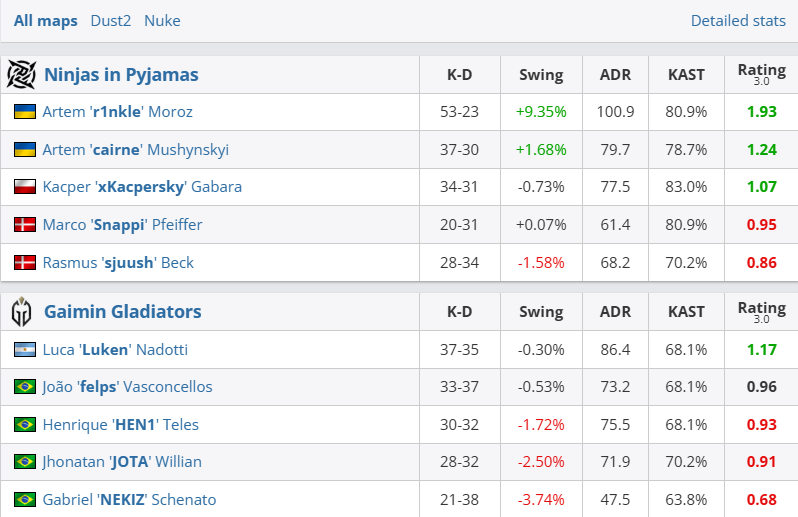Open Ninjas in Pyjamas team page
Viewport: 798px width, 517px height.
point(121,74)
